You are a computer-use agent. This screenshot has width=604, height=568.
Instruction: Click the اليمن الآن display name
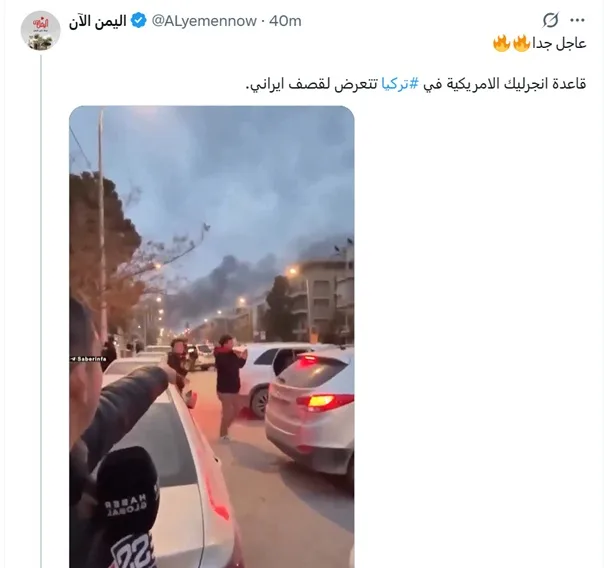[98, 21]
